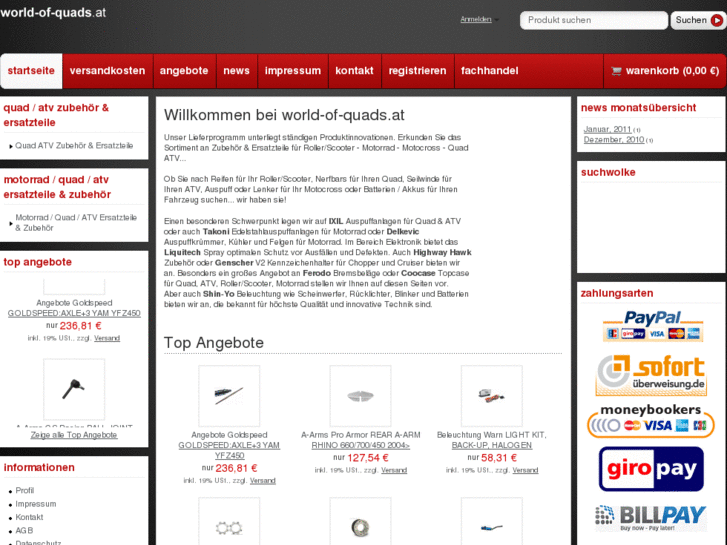Open the sidebar Kontakt information link
Screen dimensions: 727x545
[x=29, y=517]
